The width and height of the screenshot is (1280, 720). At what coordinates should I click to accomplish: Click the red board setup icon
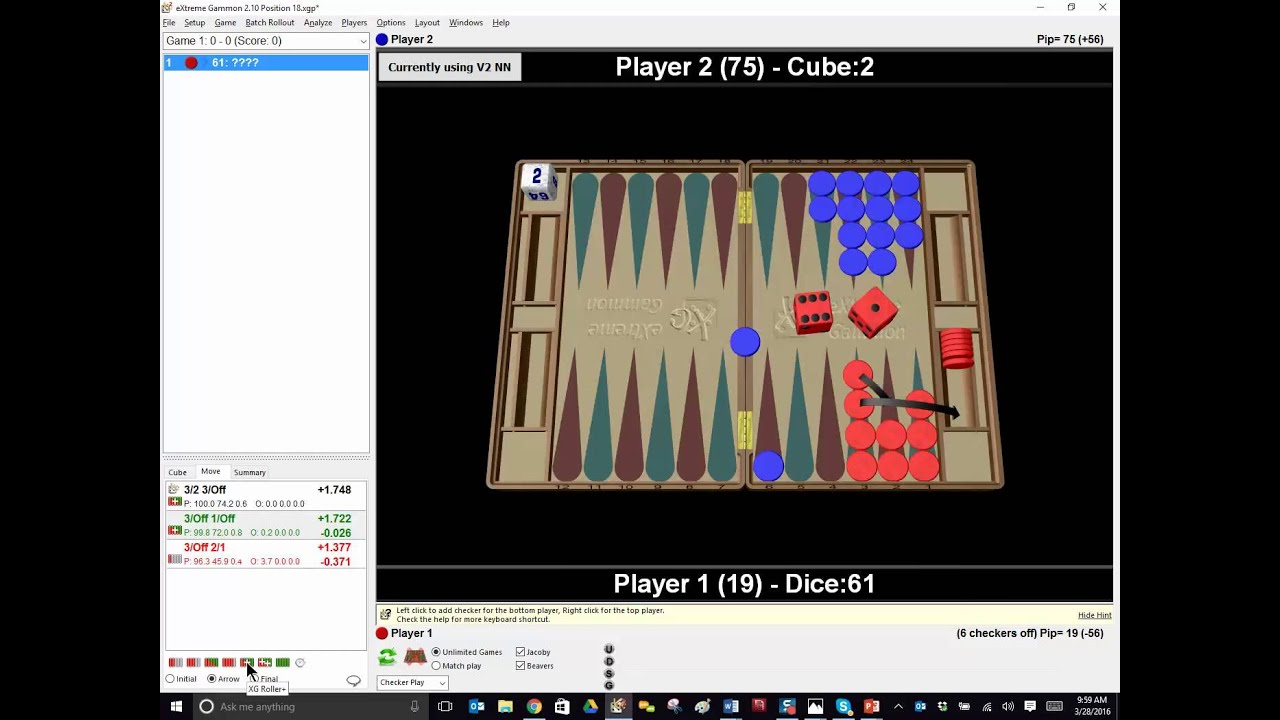[414, 657]
